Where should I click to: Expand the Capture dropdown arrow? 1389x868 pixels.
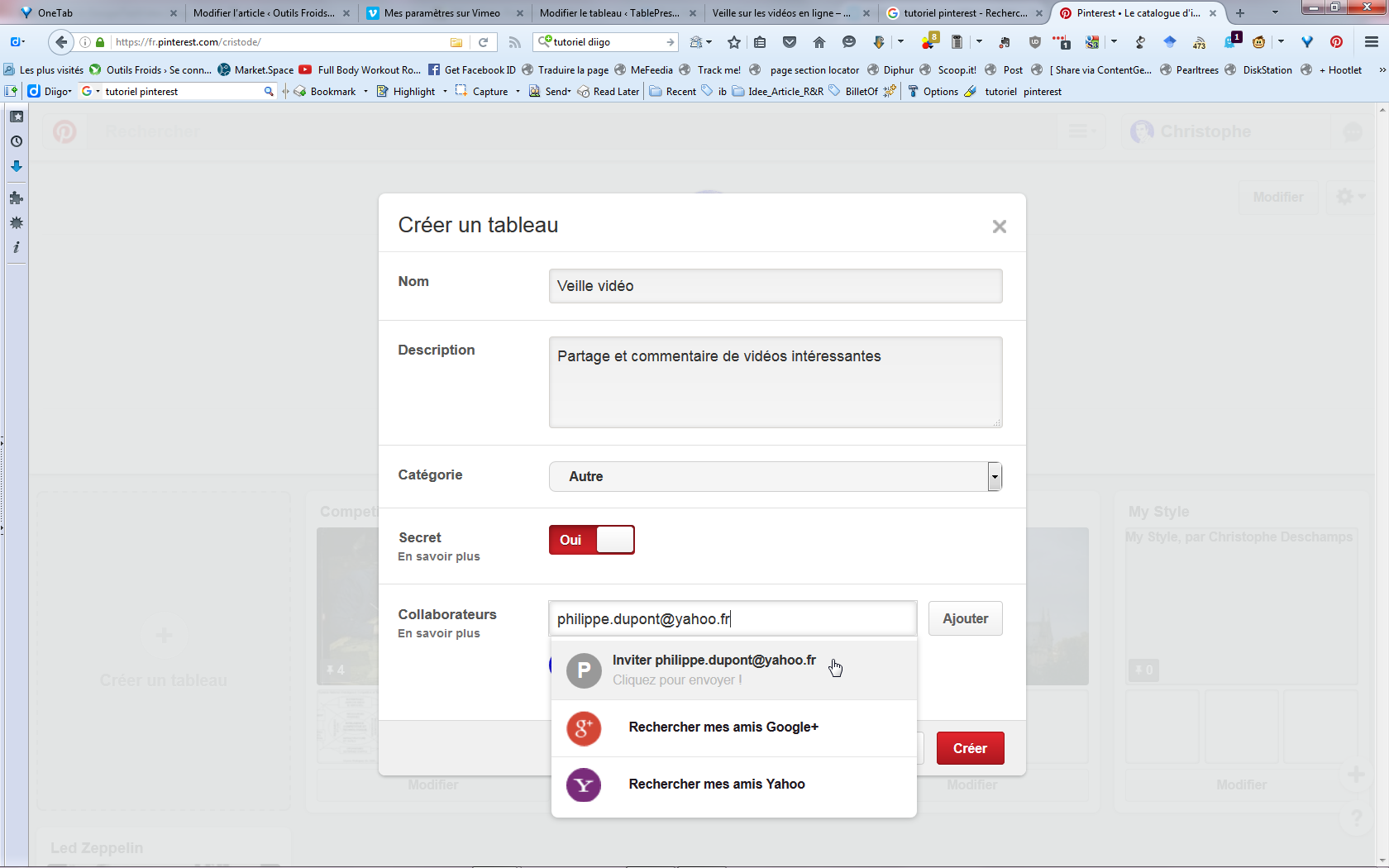518,92
